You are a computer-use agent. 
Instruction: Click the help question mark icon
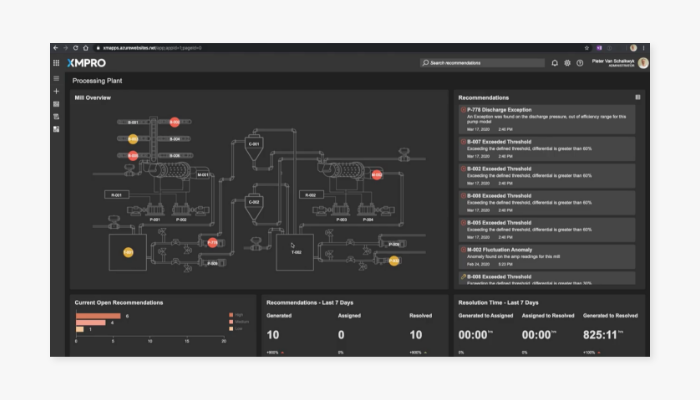[579, 63]
